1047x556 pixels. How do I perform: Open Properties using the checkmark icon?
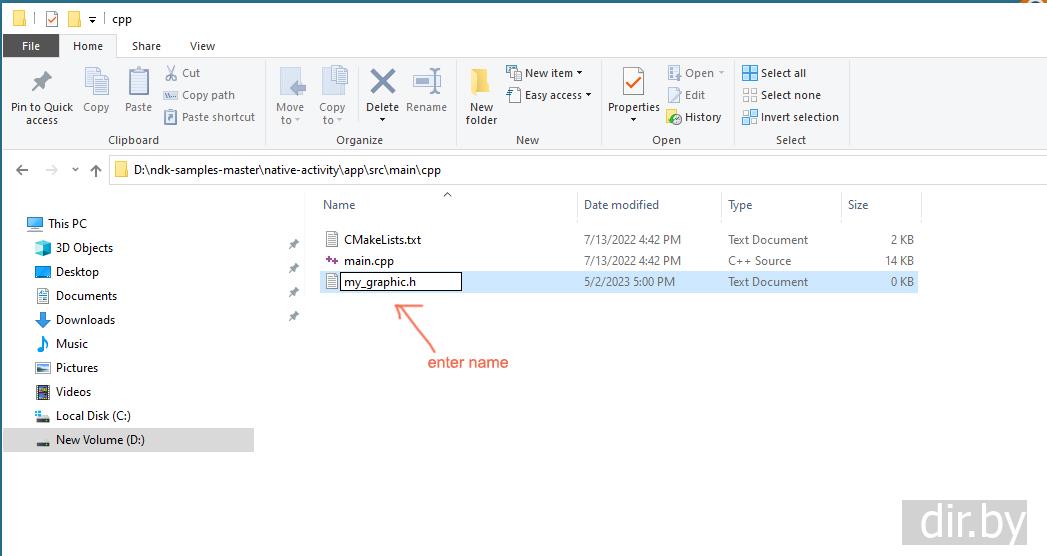point(633,83)
